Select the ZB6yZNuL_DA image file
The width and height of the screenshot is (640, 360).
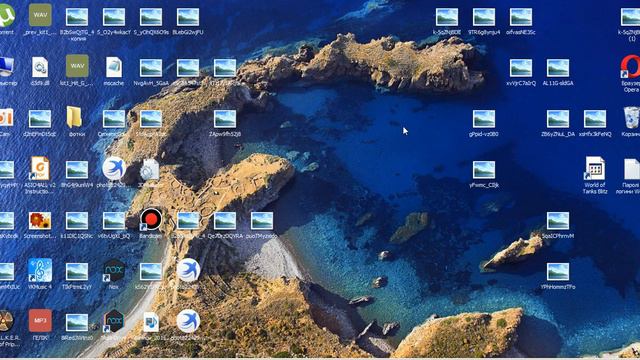[x=558, y=120]
